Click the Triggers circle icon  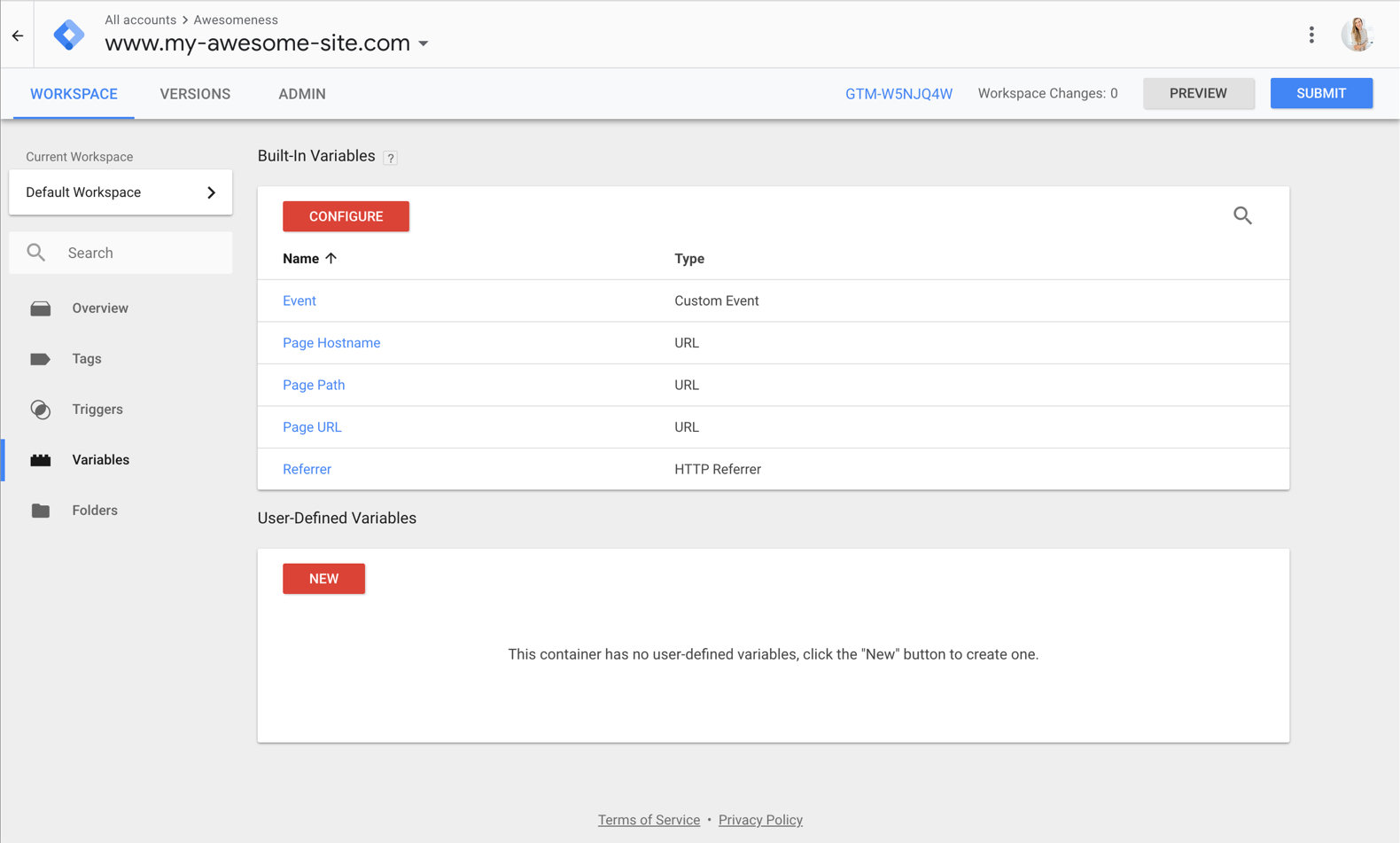point(41,410)
